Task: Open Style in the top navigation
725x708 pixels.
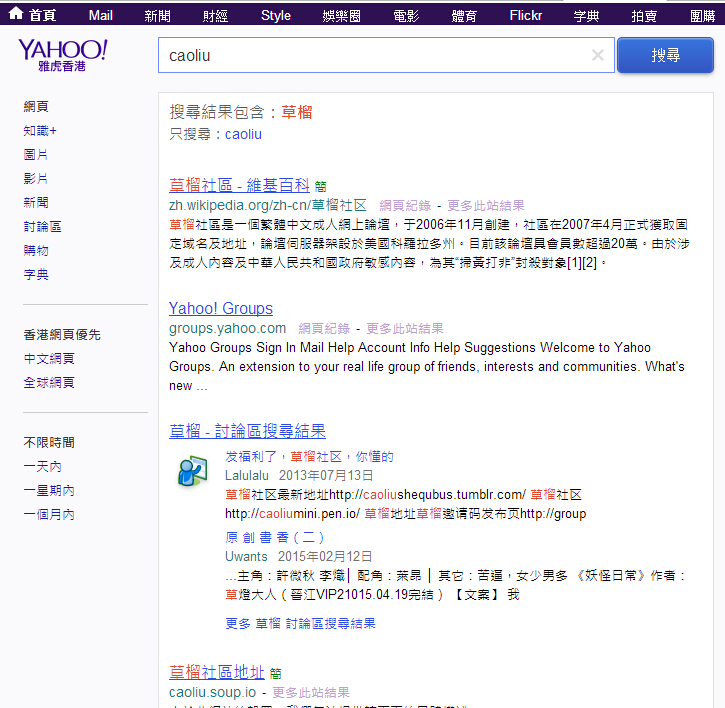Action: coord(276,16)
